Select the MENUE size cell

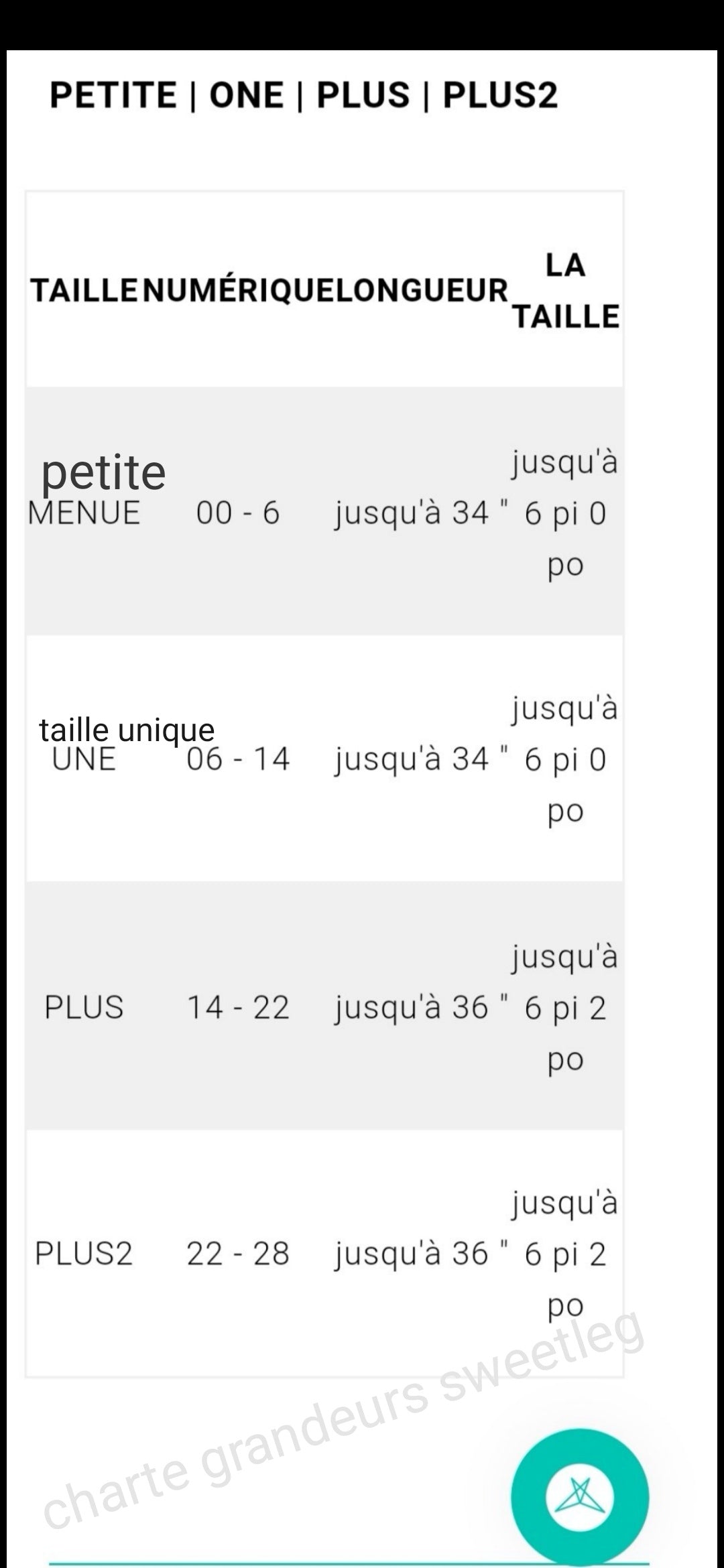tap(84, 514)
